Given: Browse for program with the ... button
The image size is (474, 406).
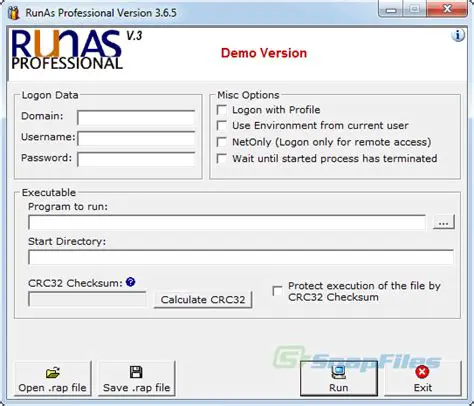Looking at the screenshot, I should point(443,222).
